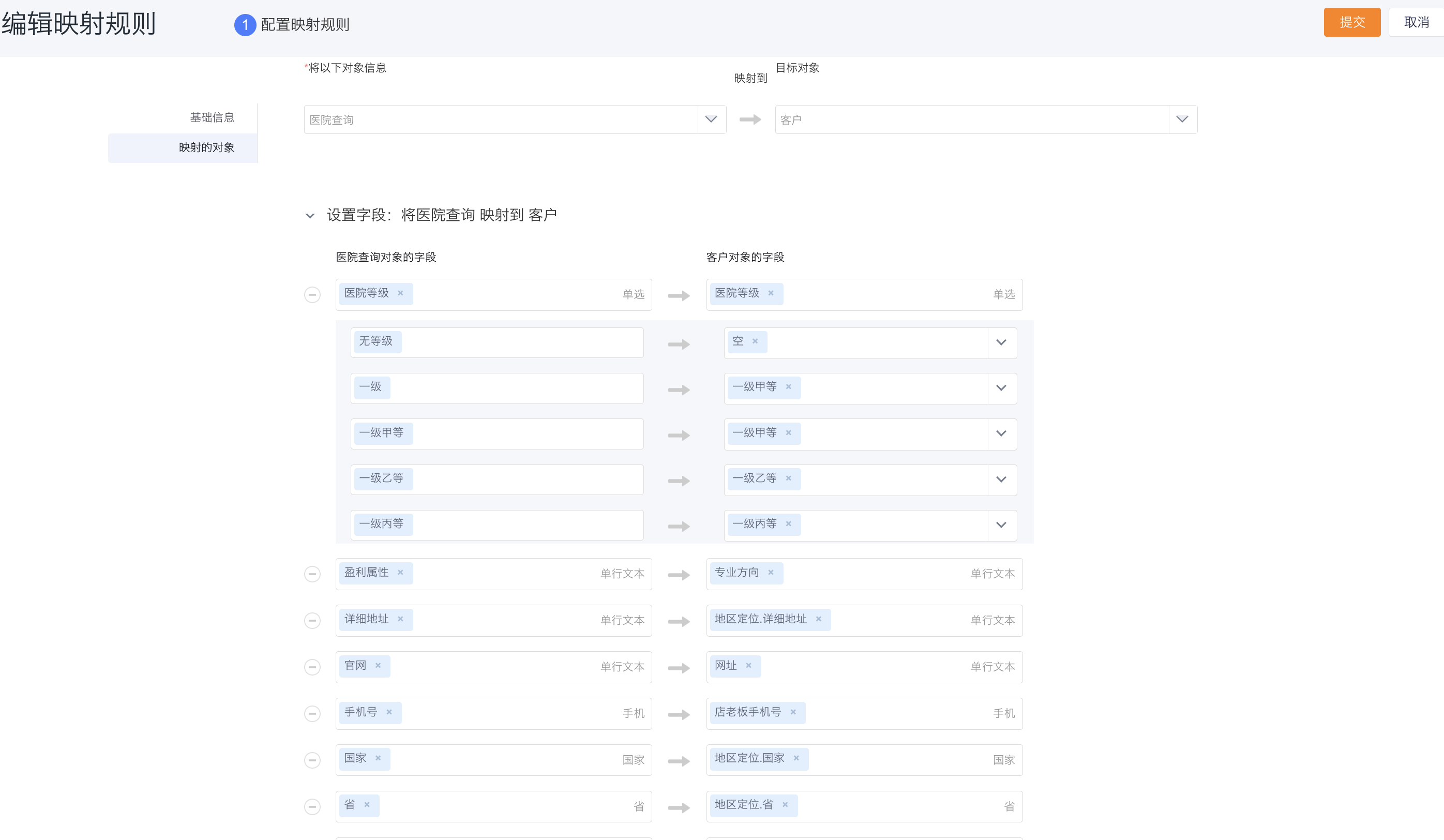
Task: Click the minus icon beside the 官网 row
Action: (312, 667)
